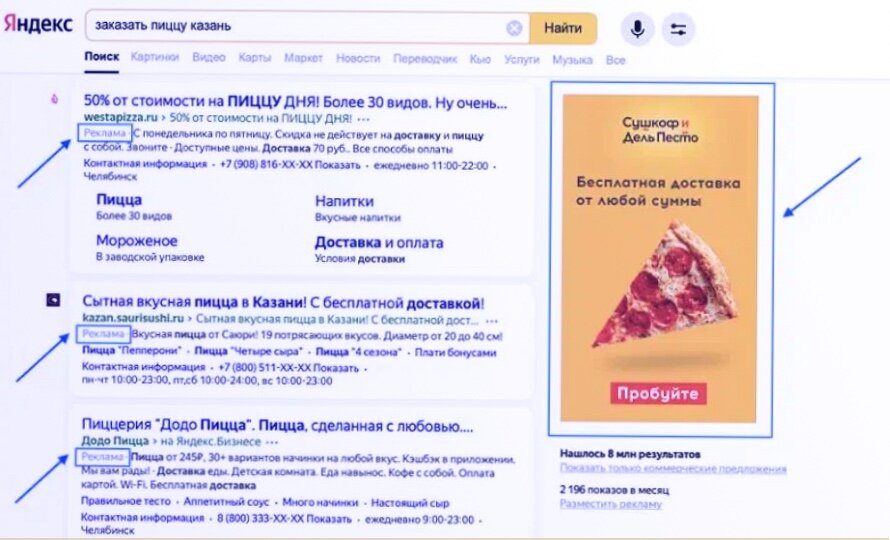Open the Пицца sitelink Более 30 видов

coord(119,200)
